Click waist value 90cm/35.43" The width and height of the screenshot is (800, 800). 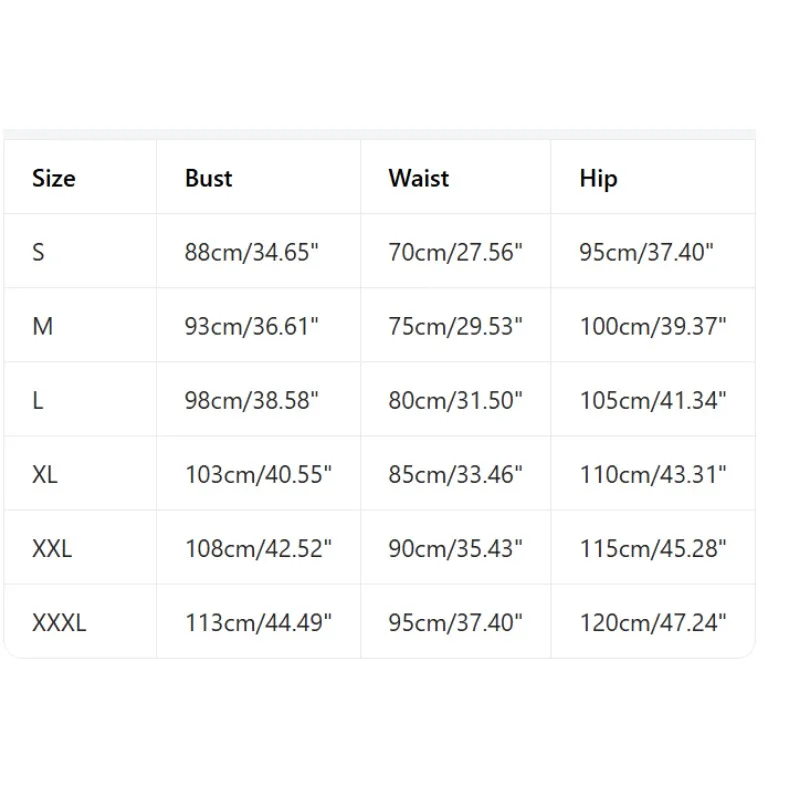pos(456,548)
